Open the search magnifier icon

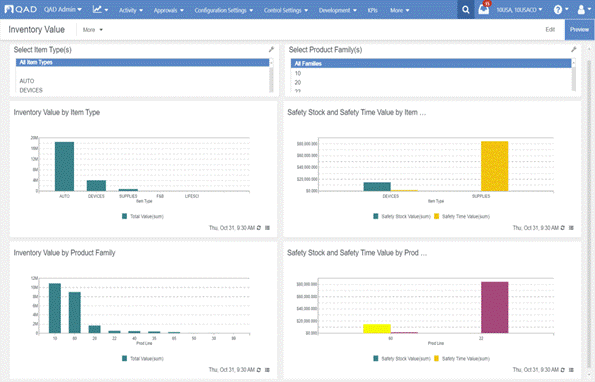(466, 10)
